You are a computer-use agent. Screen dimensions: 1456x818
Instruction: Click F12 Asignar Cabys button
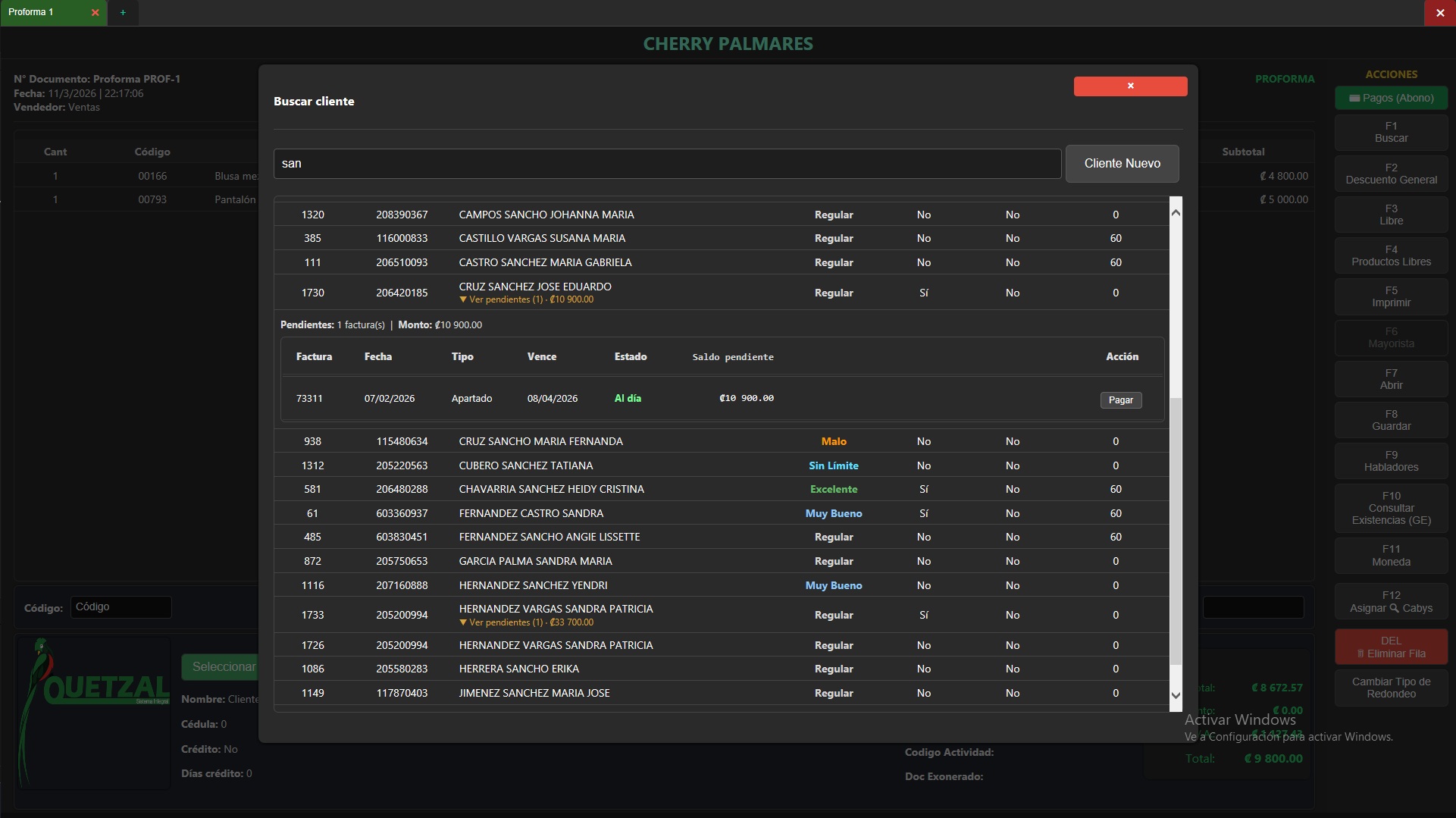click(x=1391, y=601)
